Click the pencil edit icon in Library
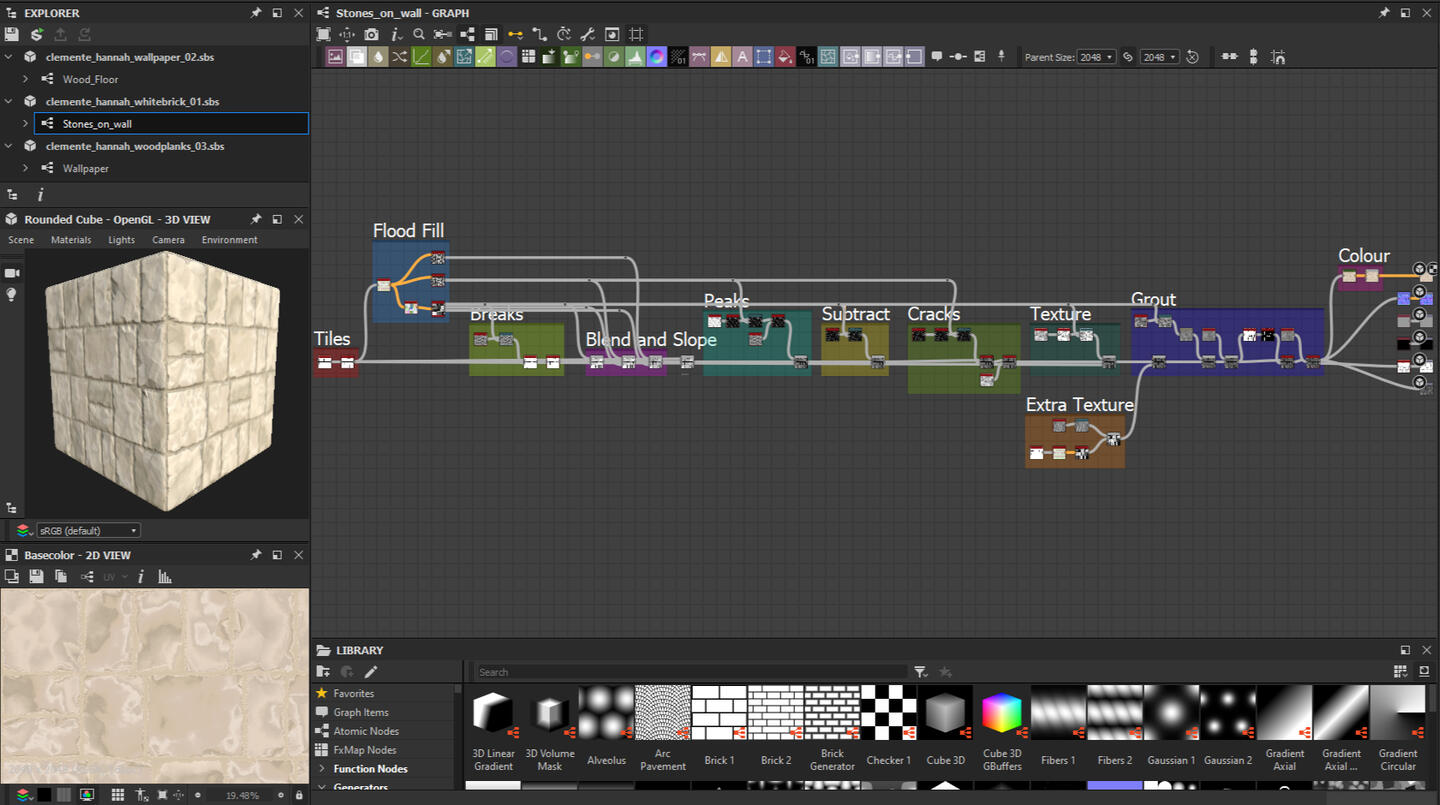1440x805 pixels. pos(371,672)
